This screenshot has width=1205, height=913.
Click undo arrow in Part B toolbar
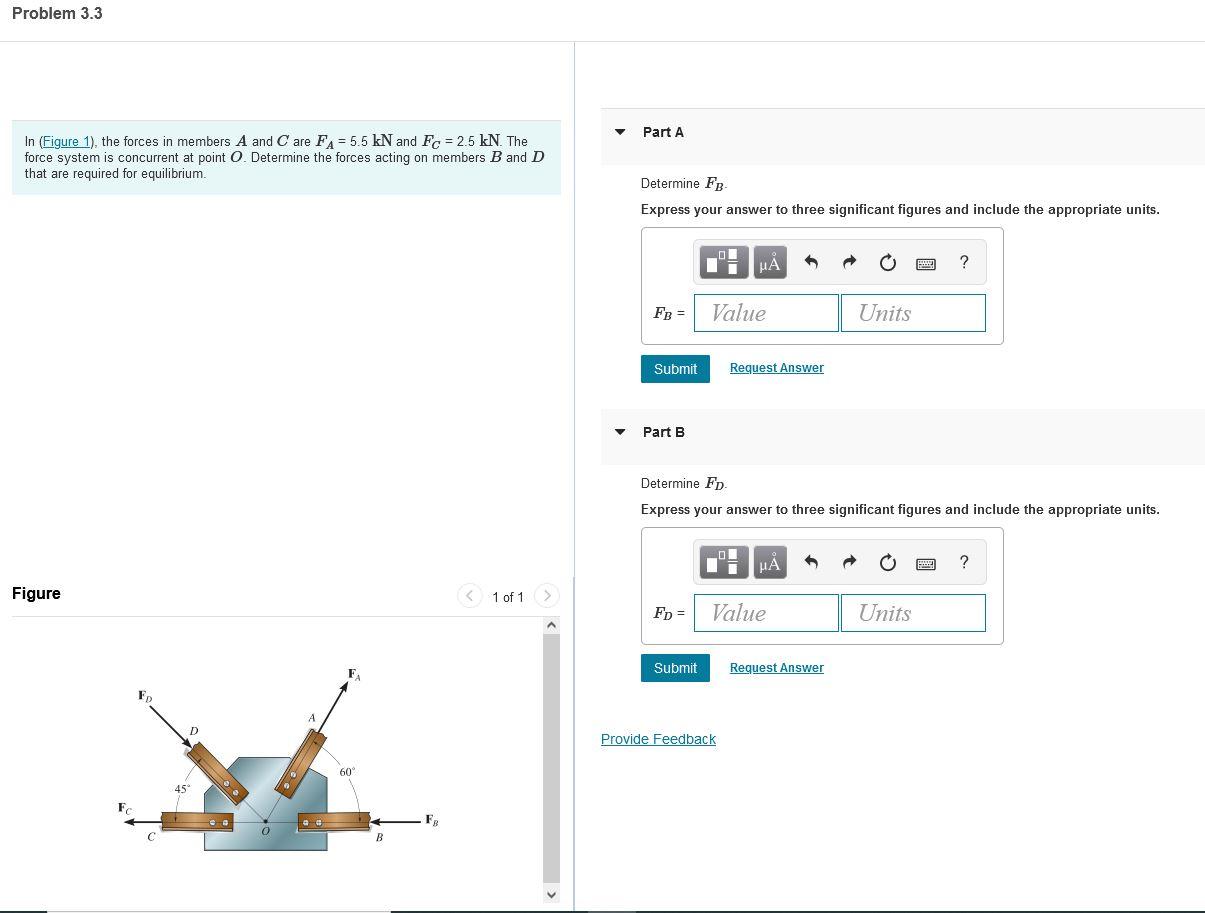coord(812,562)
